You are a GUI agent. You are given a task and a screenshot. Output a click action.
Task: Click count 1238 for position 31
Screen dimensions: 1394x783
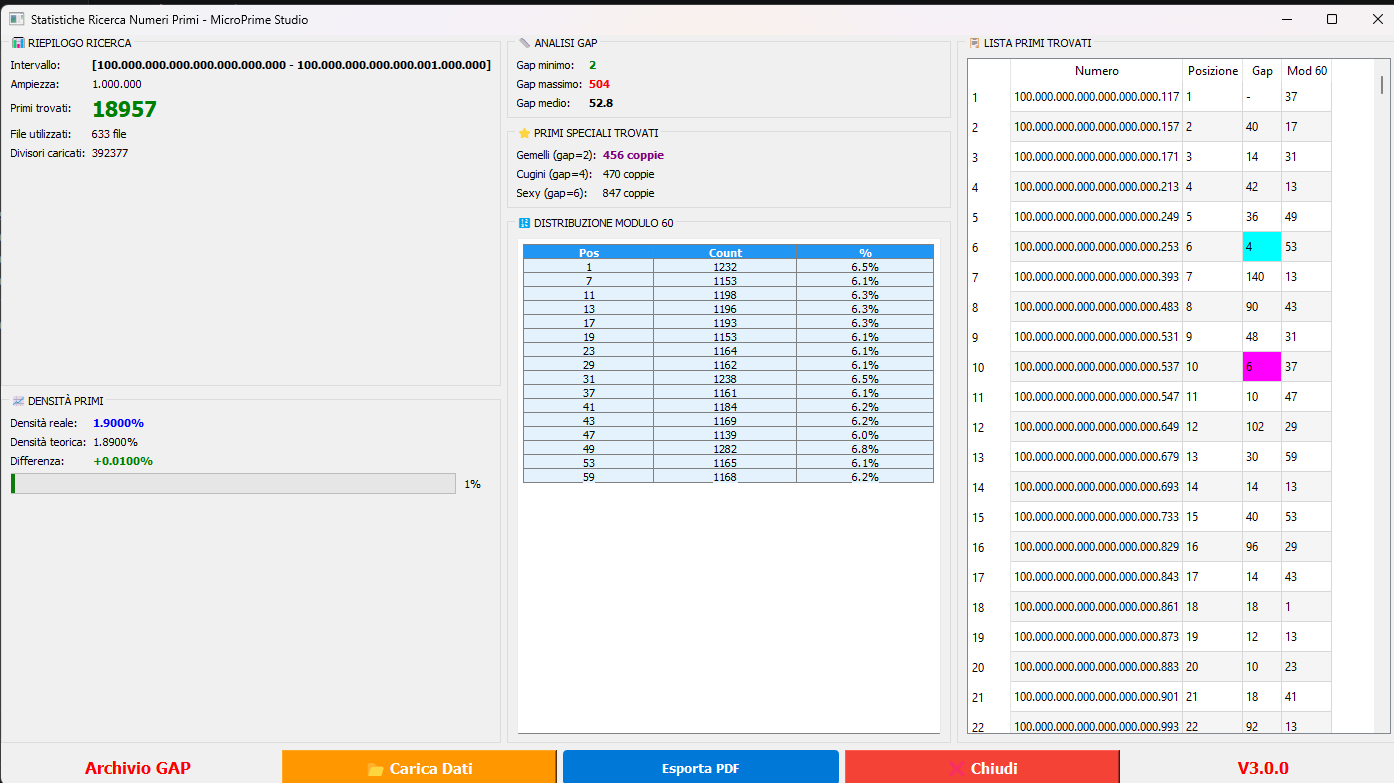coord(725,379)
